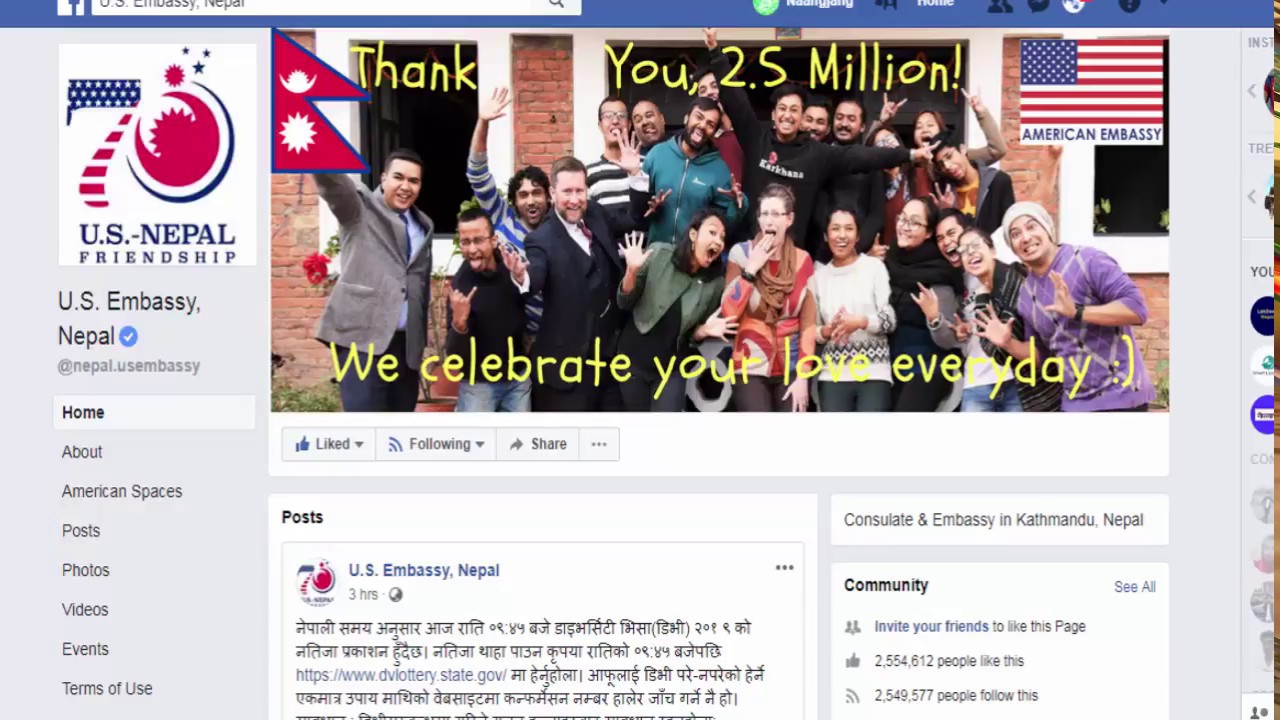Screen dimensions: 1280x720
Task: Go to American Spaces section
Action: pos(122,491)
